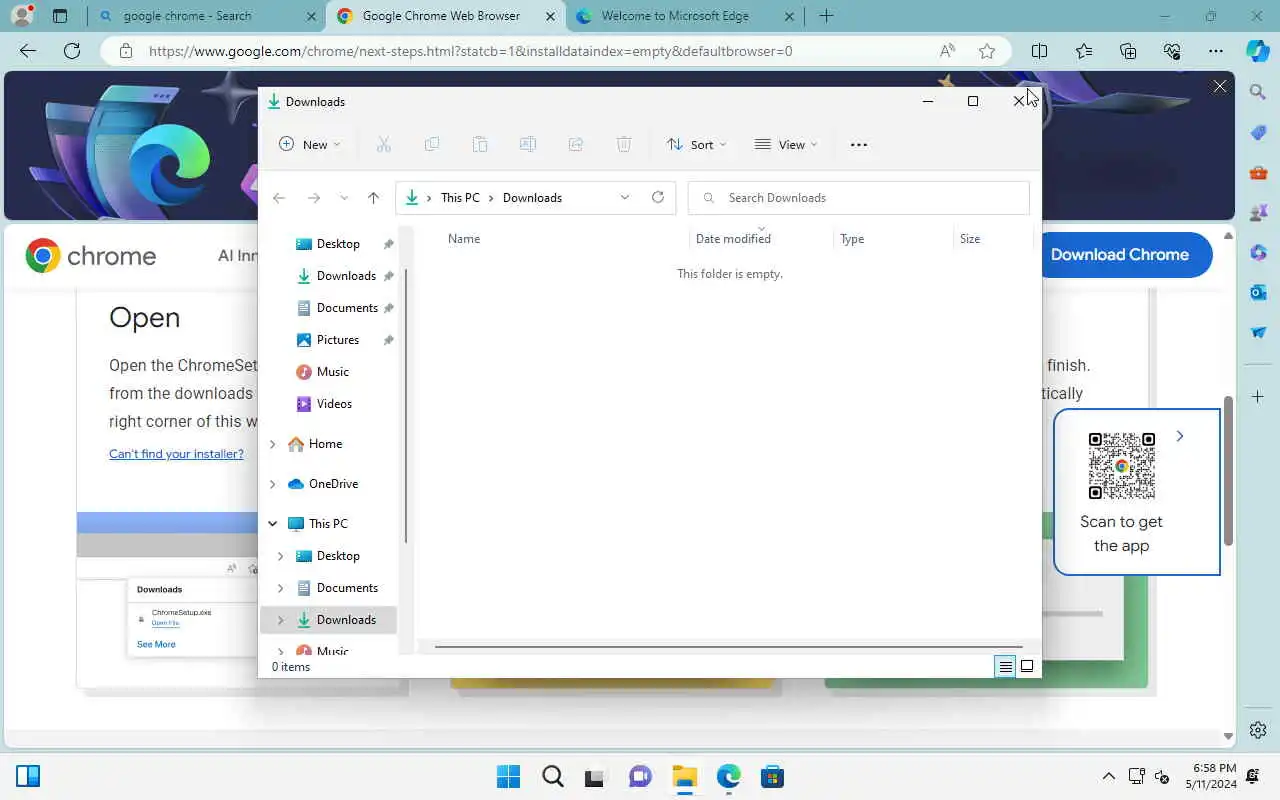Go back in the Edge browser
Image resolution: width=1280 pixels, height=800 pixels.
(x=28, y=51)
